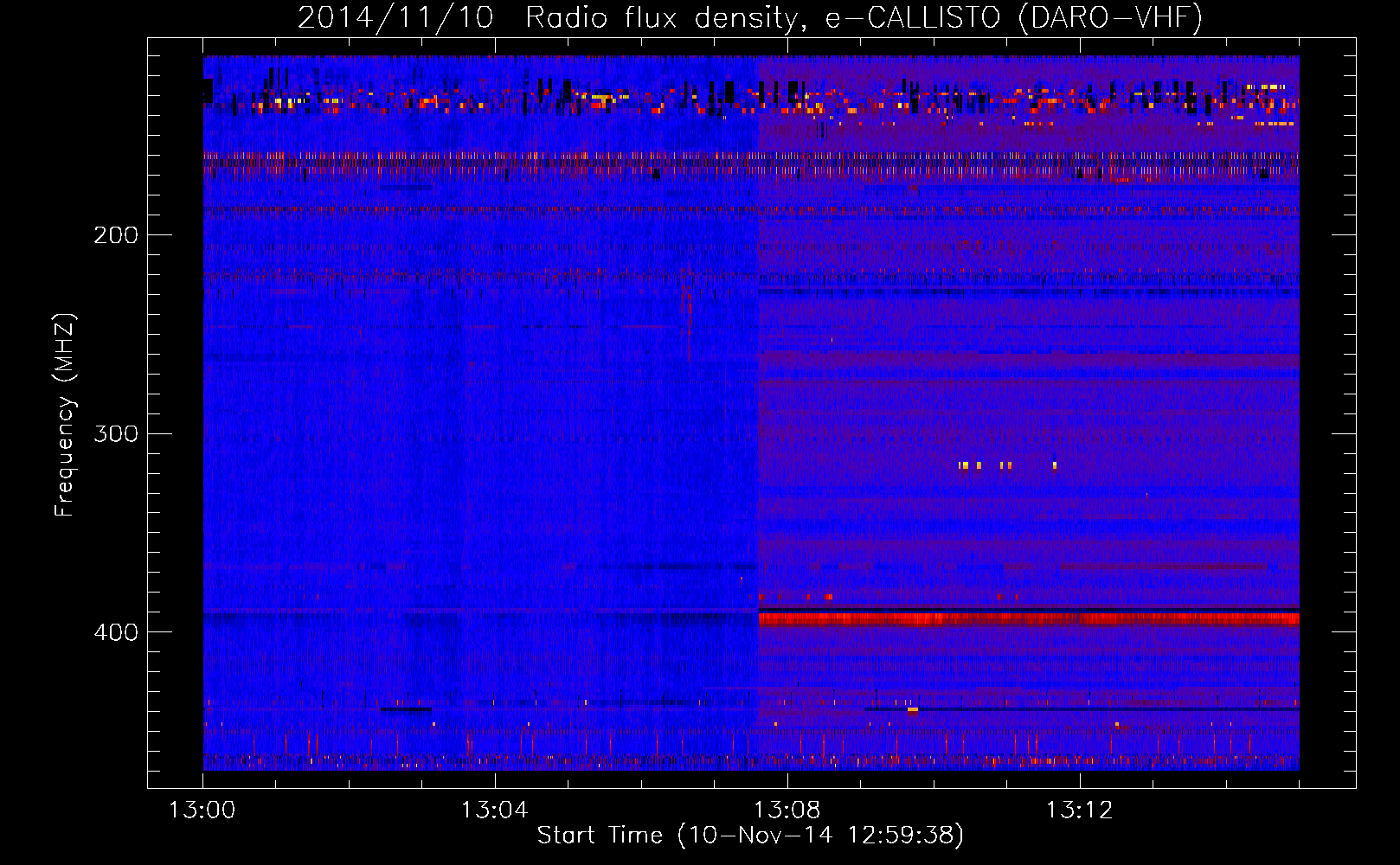This screenshot has height=865, width=1400.
Task: Click the 13:00 time tick label
Action: [202, 811]
